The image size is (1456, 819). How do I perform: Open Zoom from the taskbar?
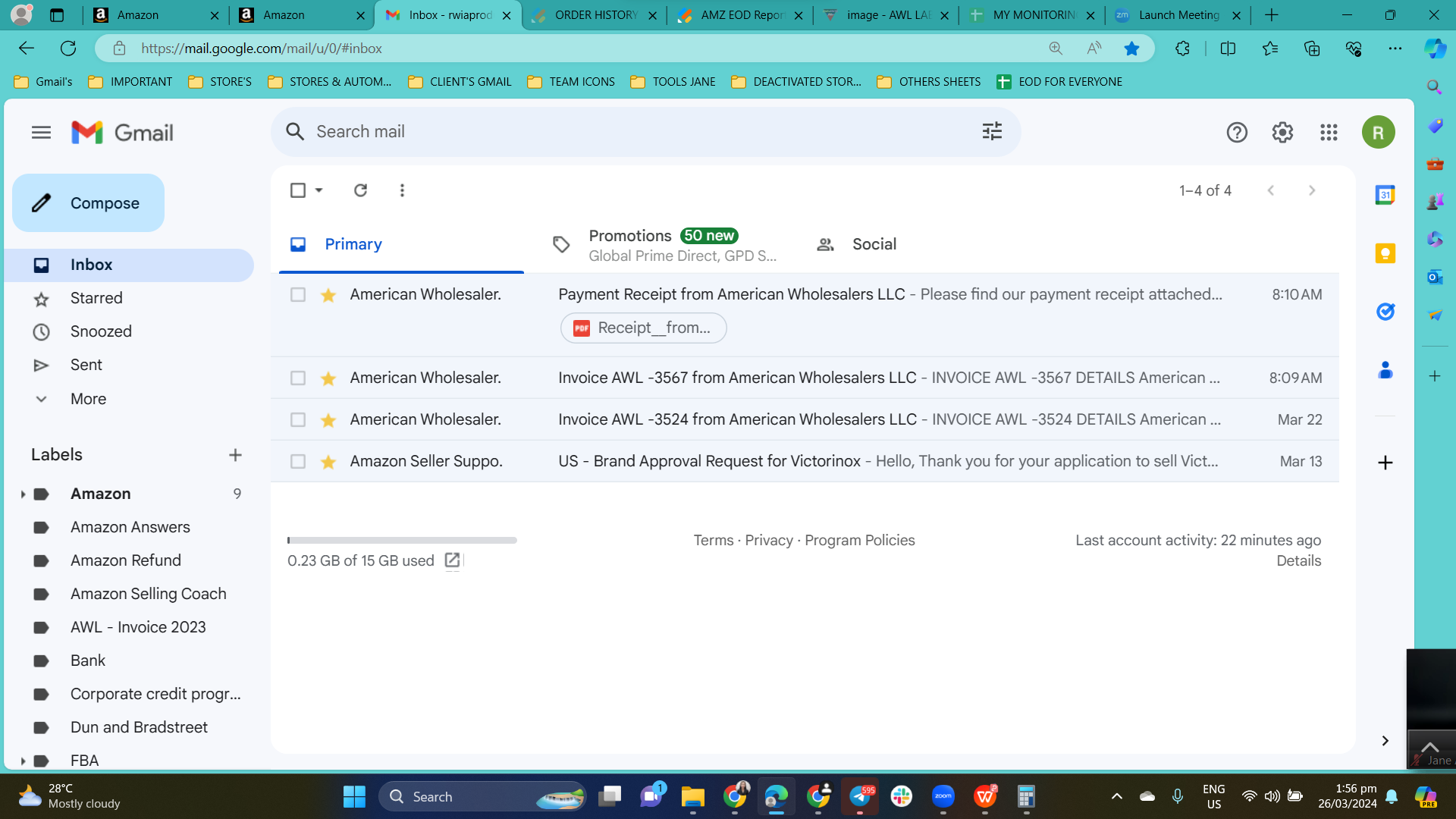[943, 796]
